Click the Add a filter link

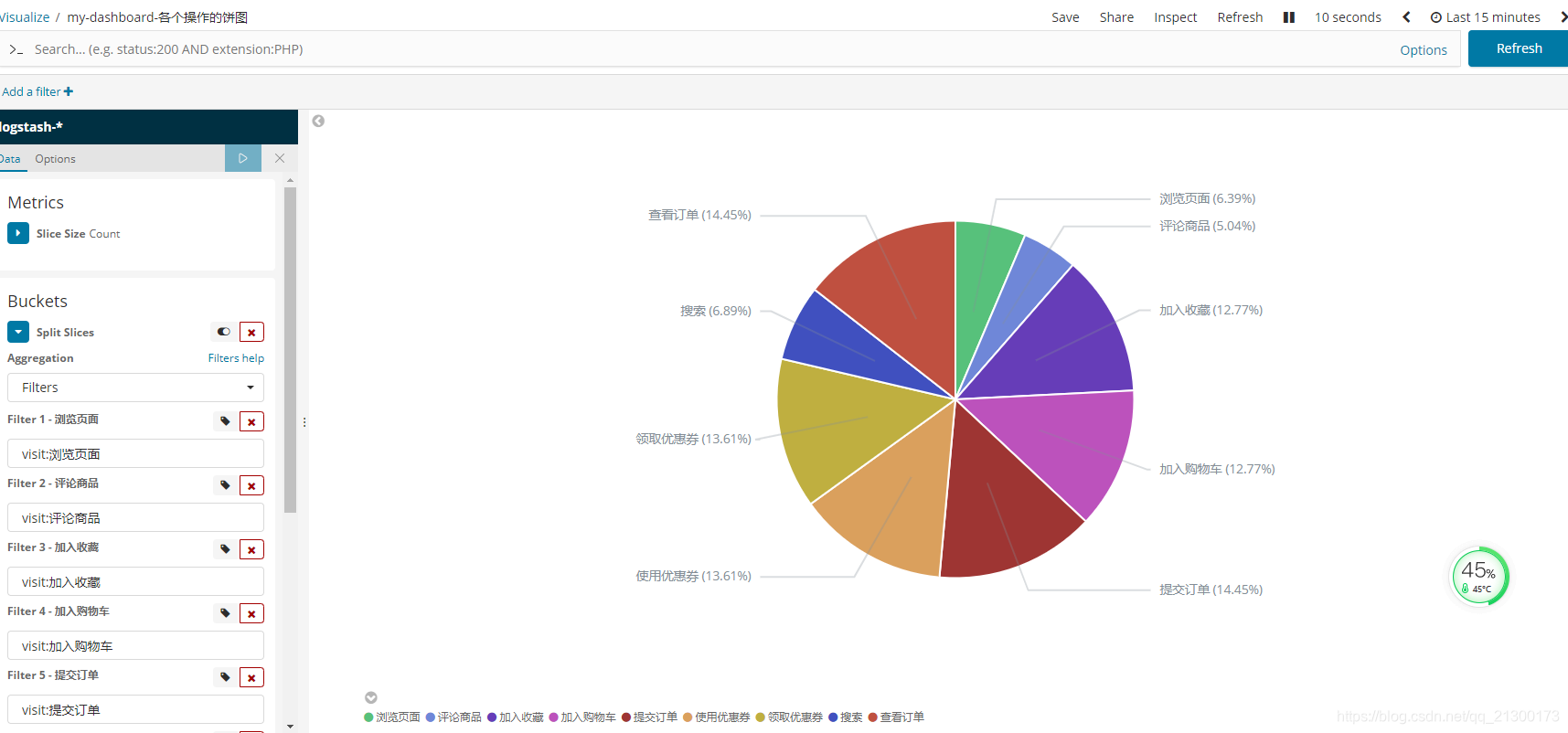click(x=37, y=91)
